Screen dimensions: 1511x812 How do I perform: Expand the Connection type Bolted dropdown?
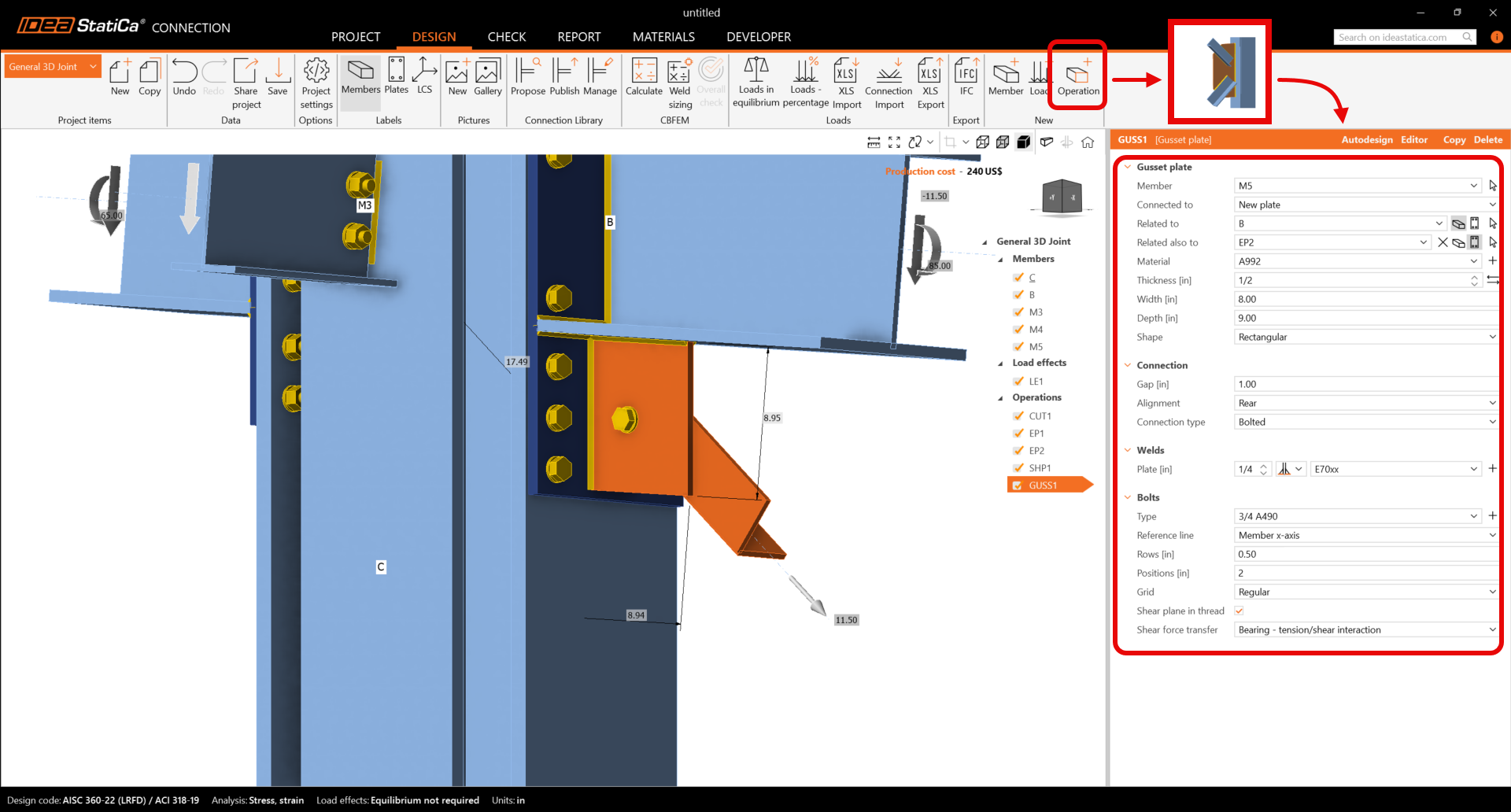(x=1366, y=422)
